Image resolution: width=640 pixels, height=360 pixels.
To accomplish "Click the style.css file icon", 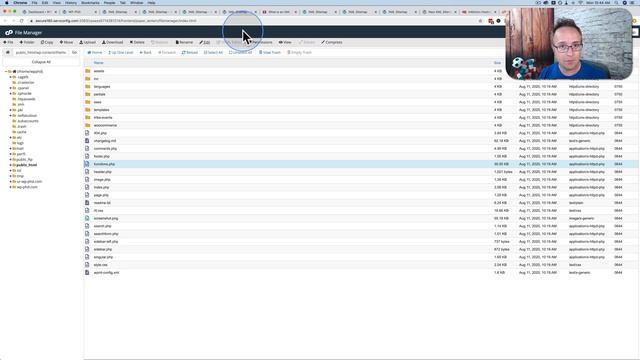I will [x=87, y=265].
